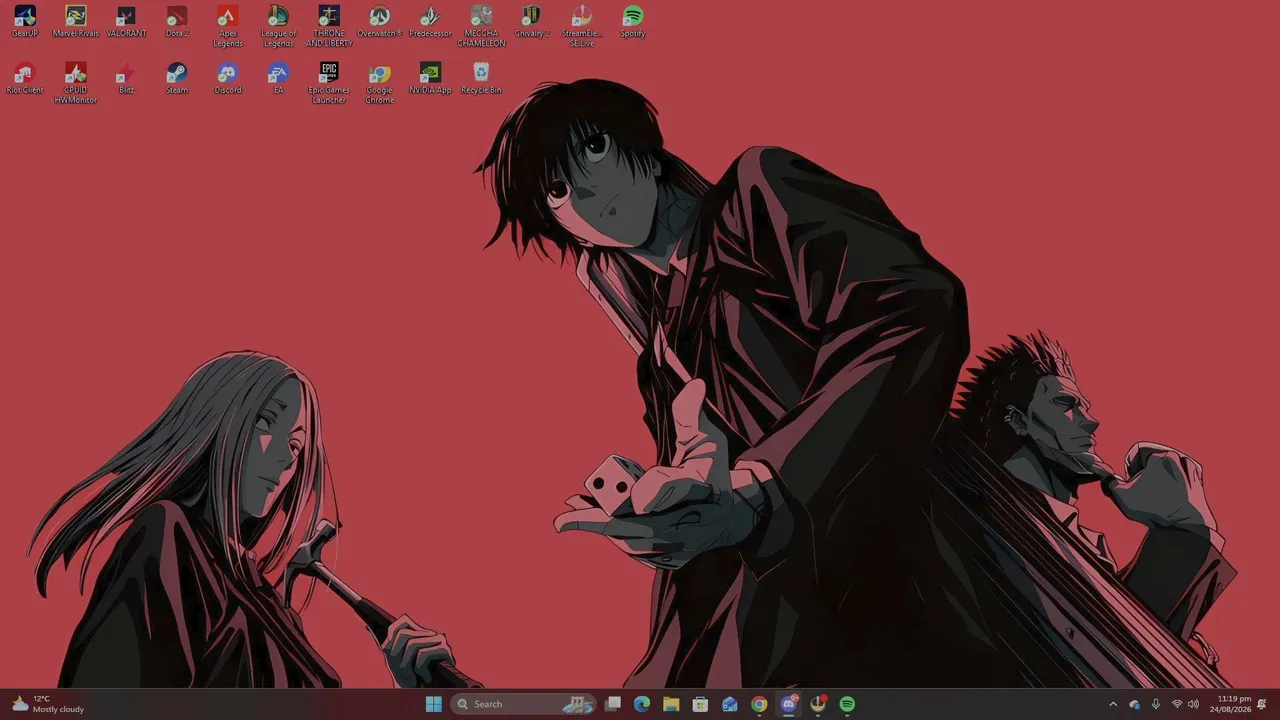Image resolution: width=1280 pixels, height=720 pixels.
Task: Select the EA desktop shortcut
Action: [278, 79]
